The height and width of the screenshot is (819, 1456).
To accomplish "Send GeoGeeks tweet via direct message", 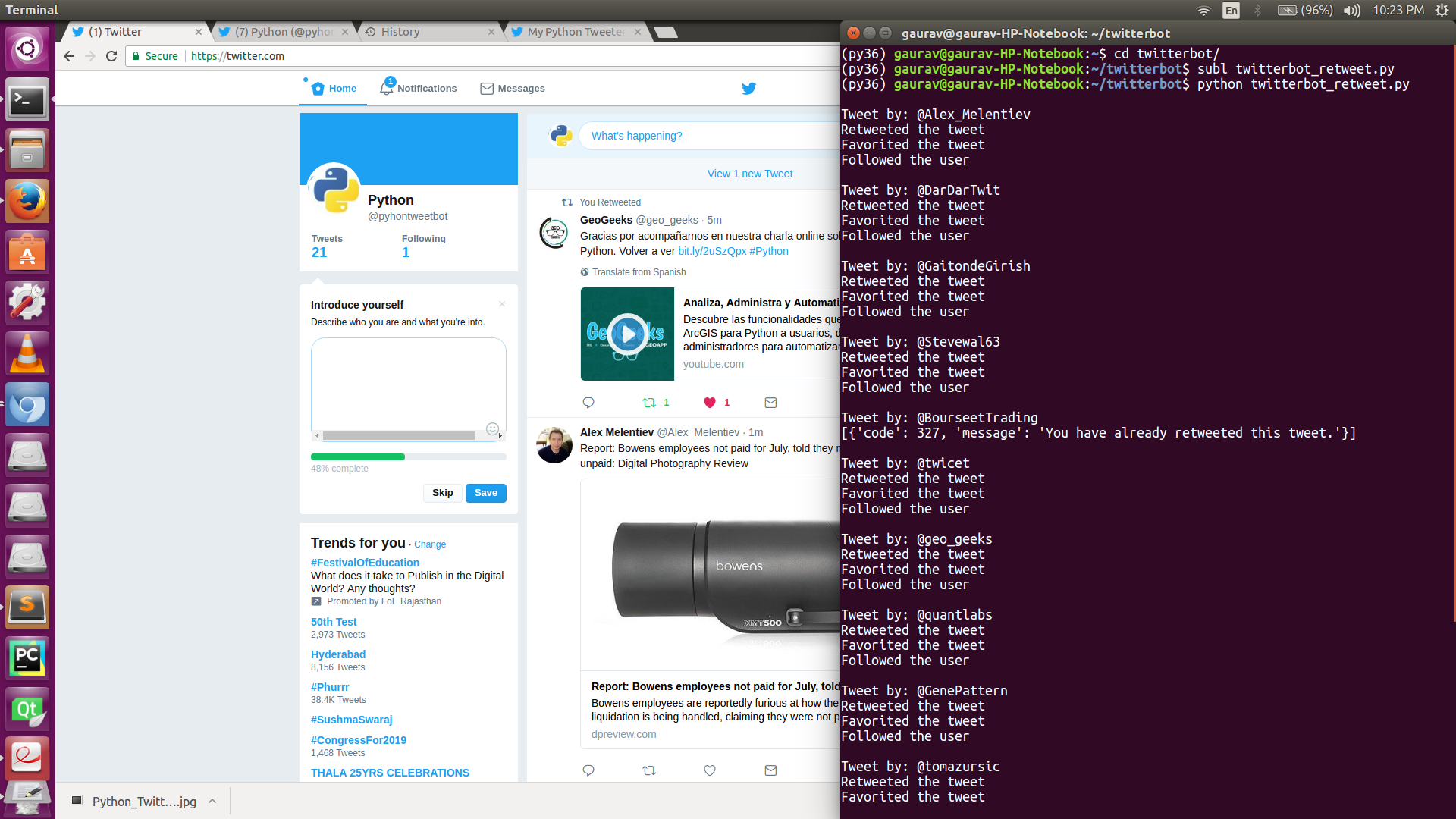I will coord(770,403).
